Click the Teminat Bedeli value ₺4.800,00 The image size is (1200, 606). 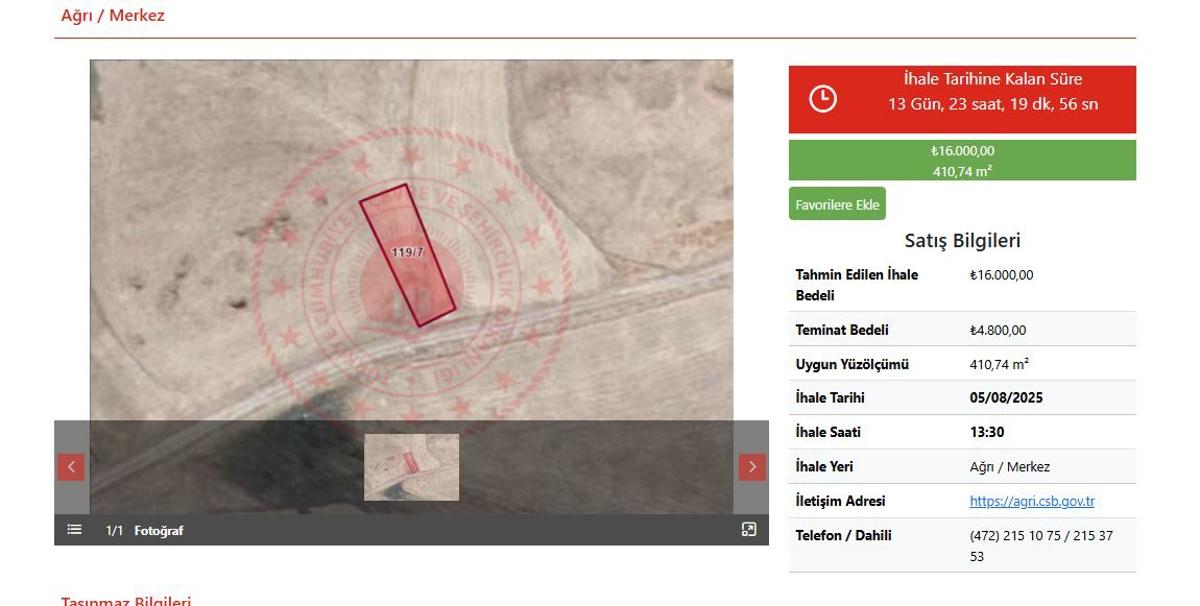(998, 330)
